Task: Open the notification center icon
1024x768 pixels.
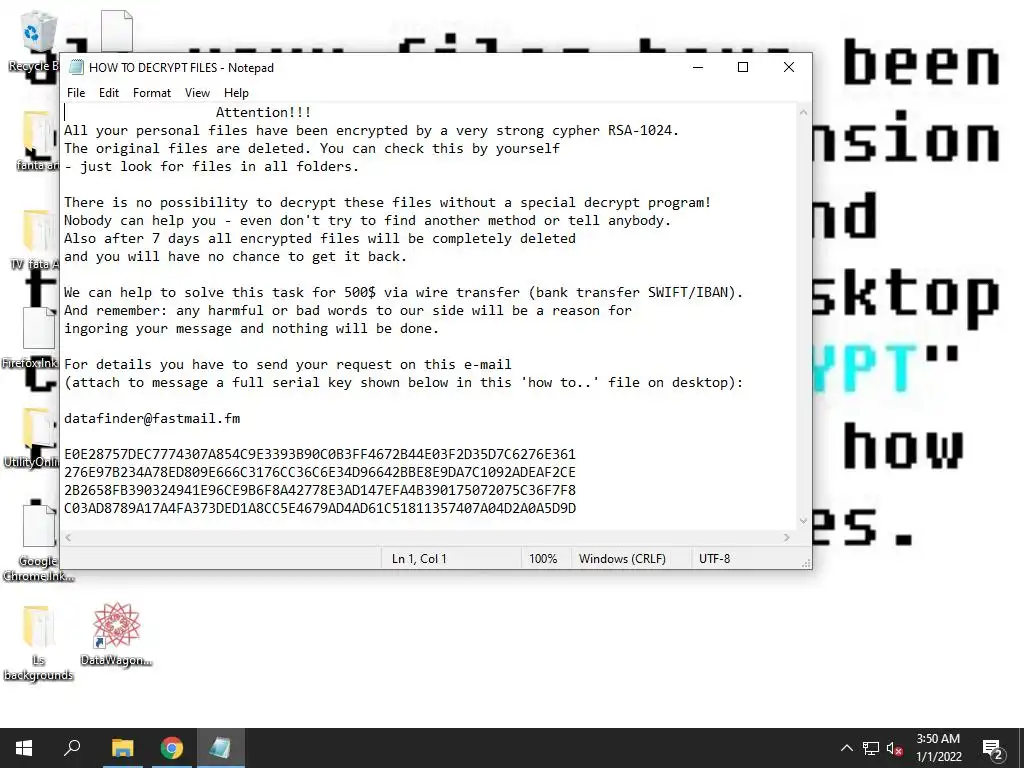Action: 993,749
